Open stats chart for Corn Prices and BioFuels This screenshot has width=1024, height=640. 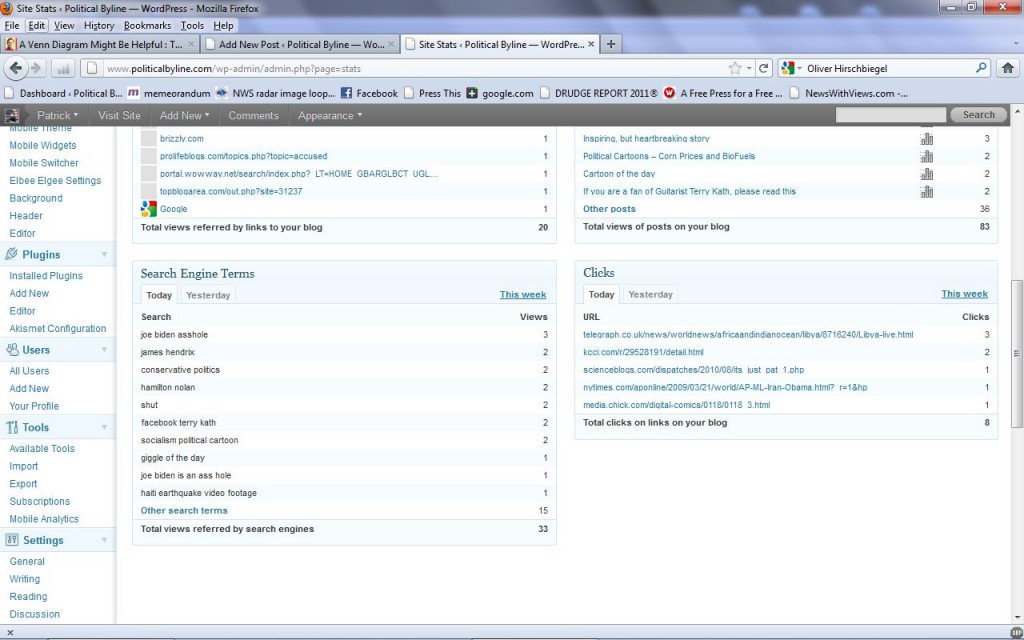pos(926,156)
